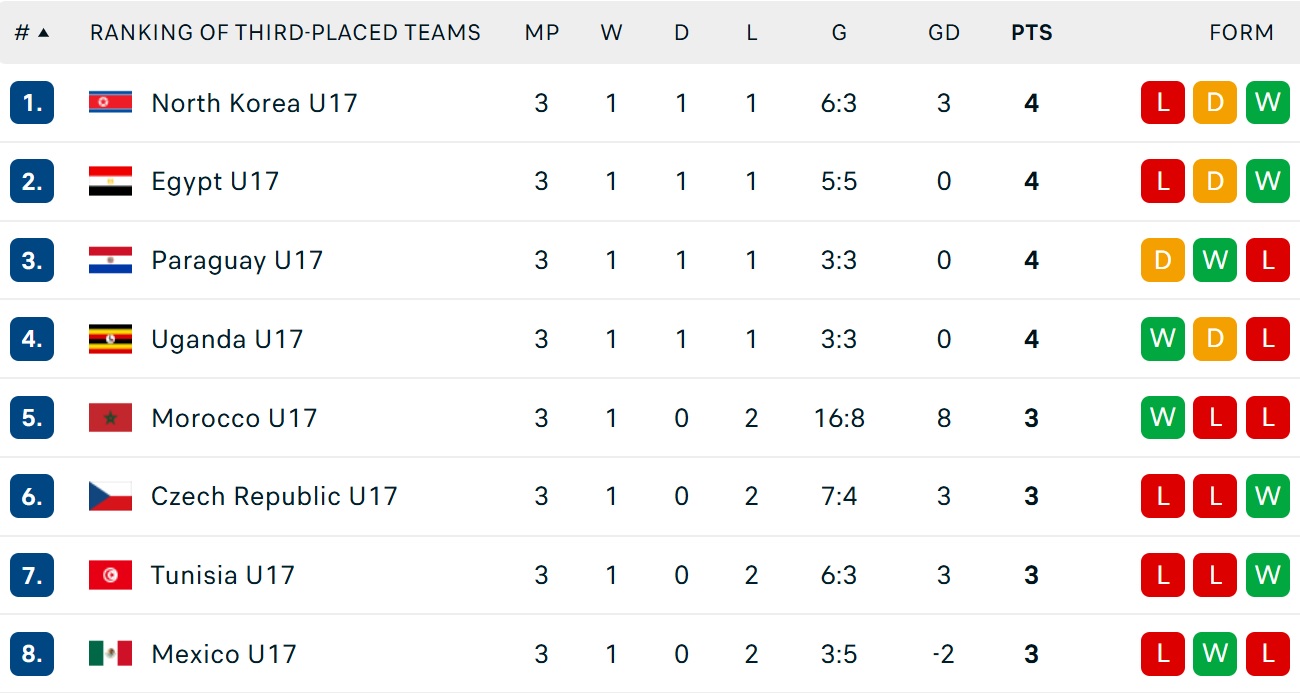Image resolution: width=1300 pixels, height=693 pixels.
Task: Click the MP column header
Action: coord(541,32)
